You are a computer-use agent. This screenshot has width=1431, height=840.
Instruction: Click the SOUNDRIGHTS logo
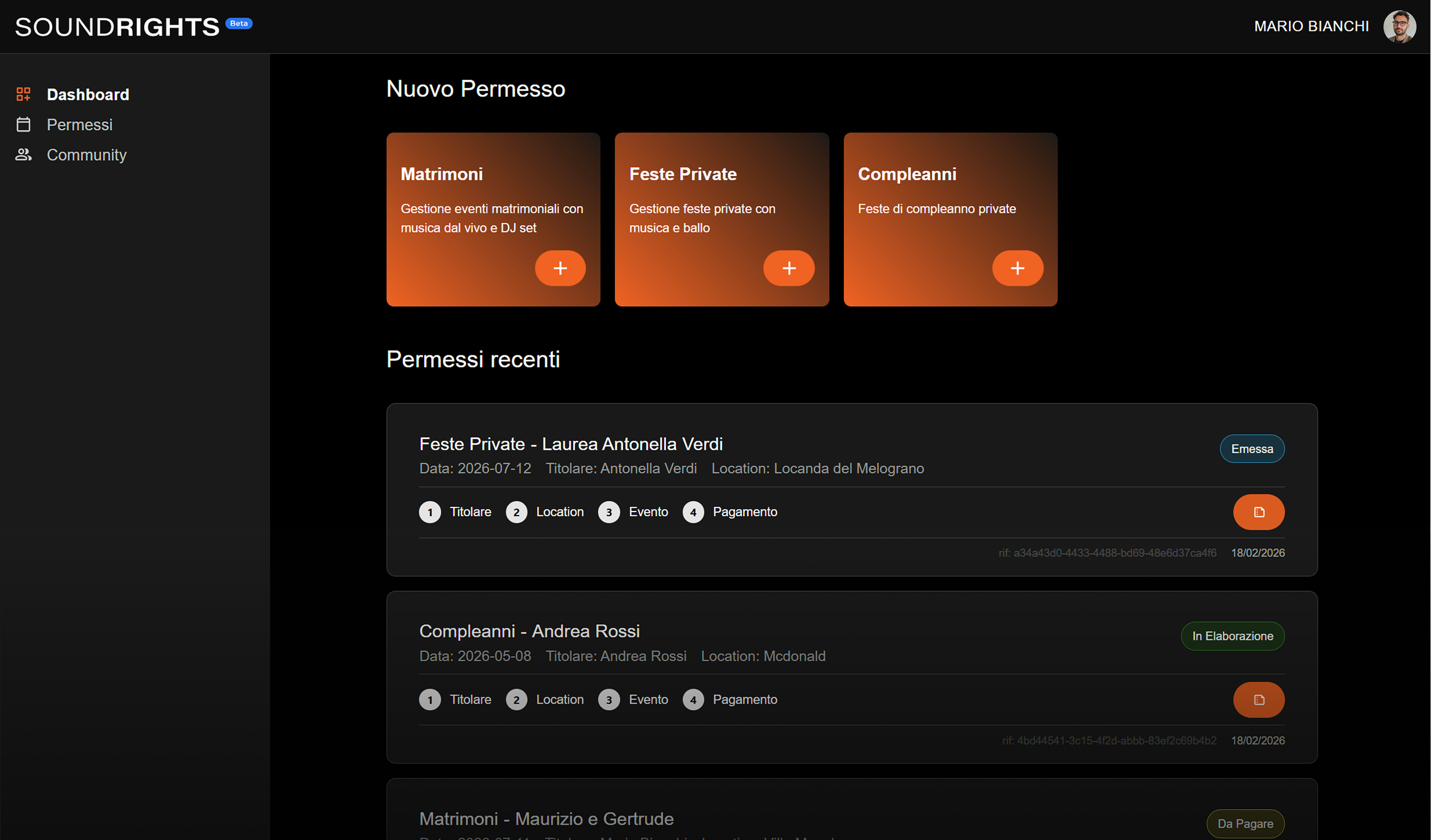coord(117,27)
